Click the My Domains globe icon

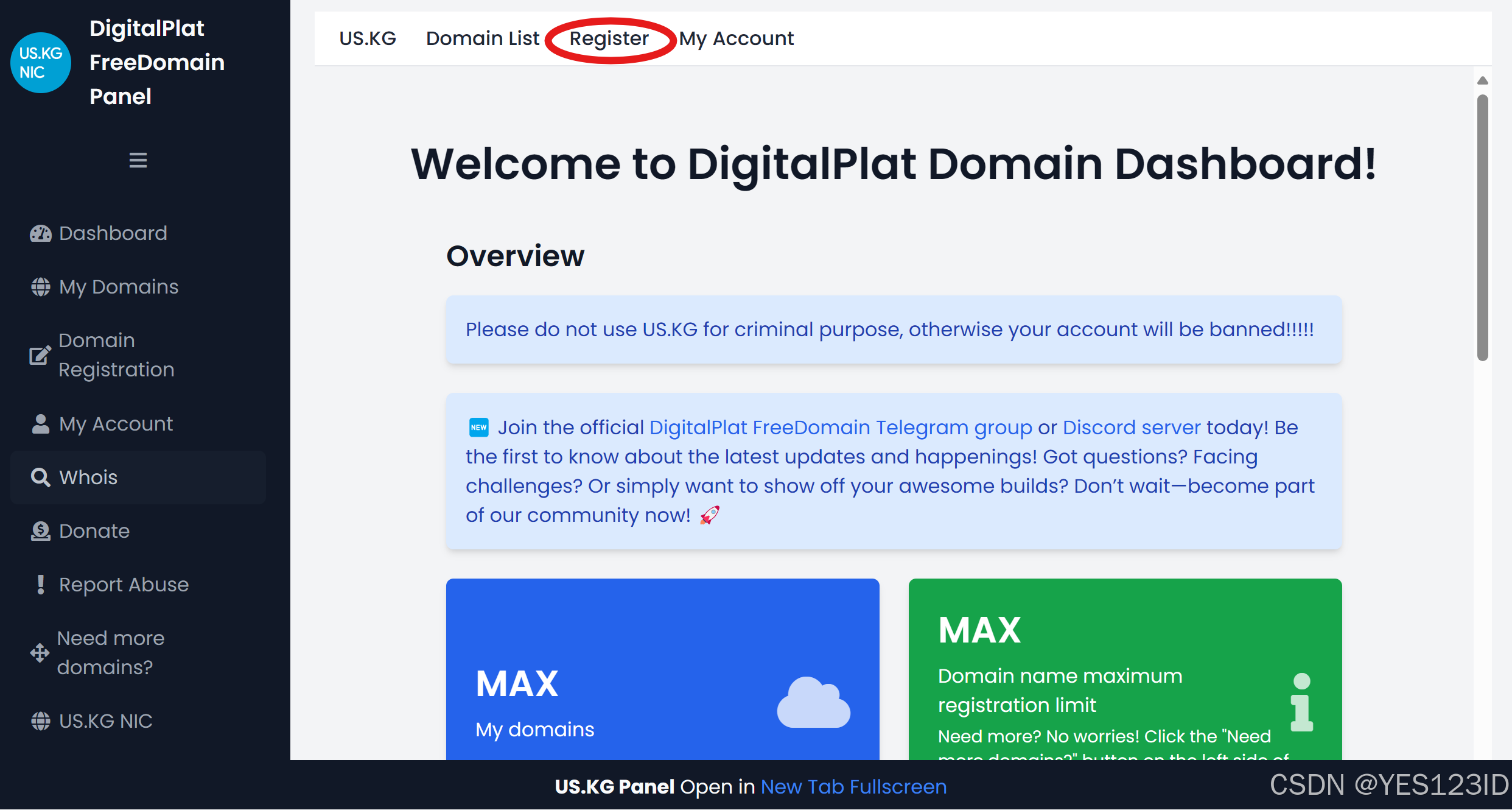click(x=41, y=287)
